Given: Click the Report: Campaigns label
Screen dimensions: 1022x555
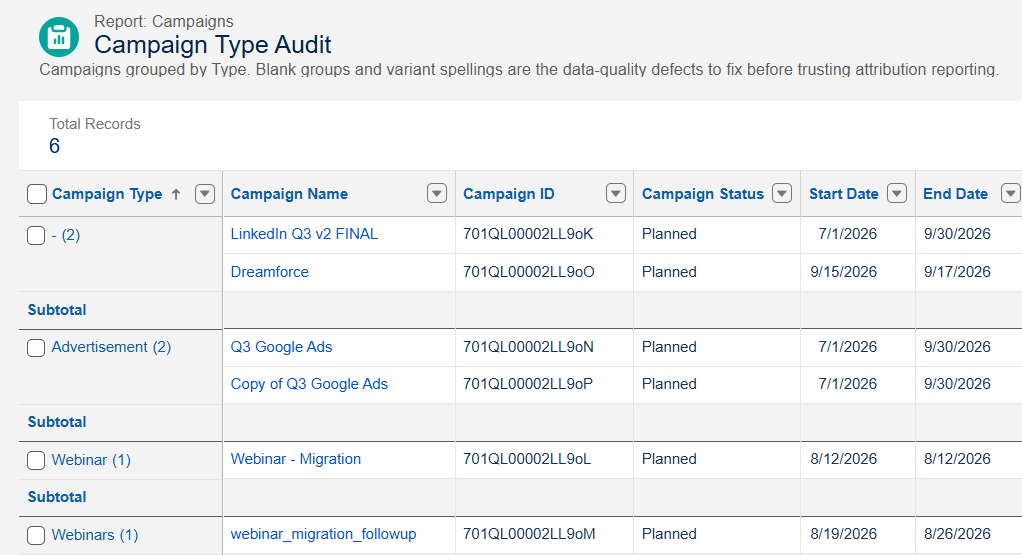Looking at the screenshot, I should [164, 21].
